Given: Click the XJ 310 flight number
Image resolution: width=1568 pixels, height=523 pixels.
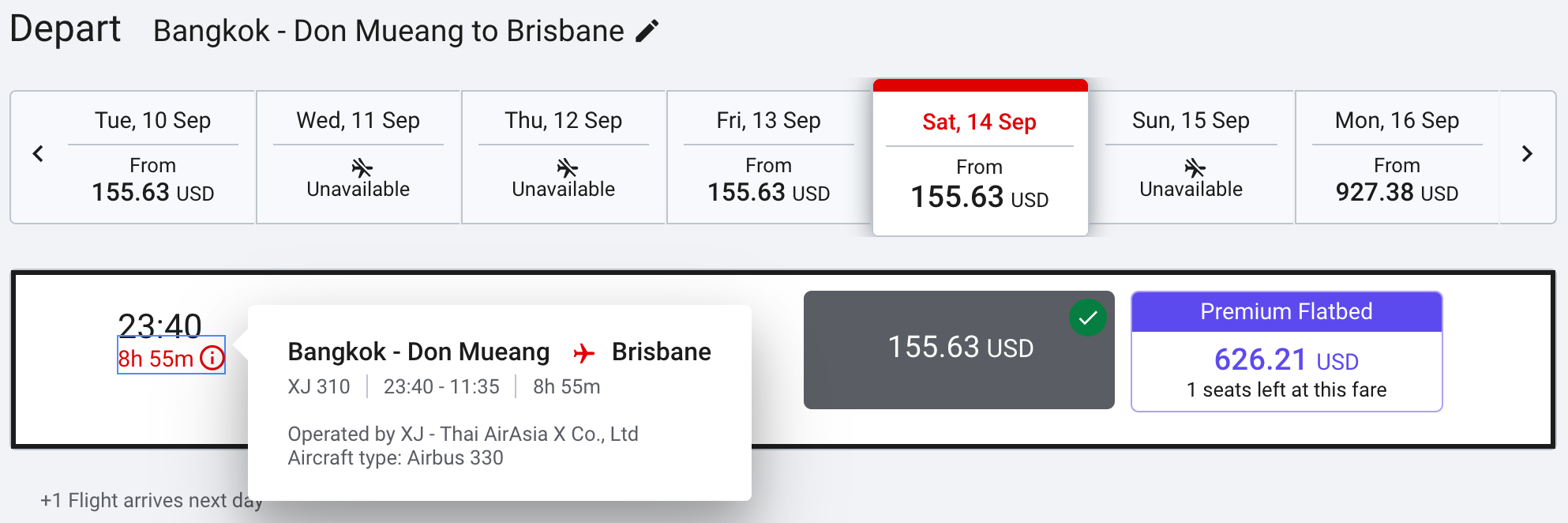Looking at the screenshot, I should point(319,386).
